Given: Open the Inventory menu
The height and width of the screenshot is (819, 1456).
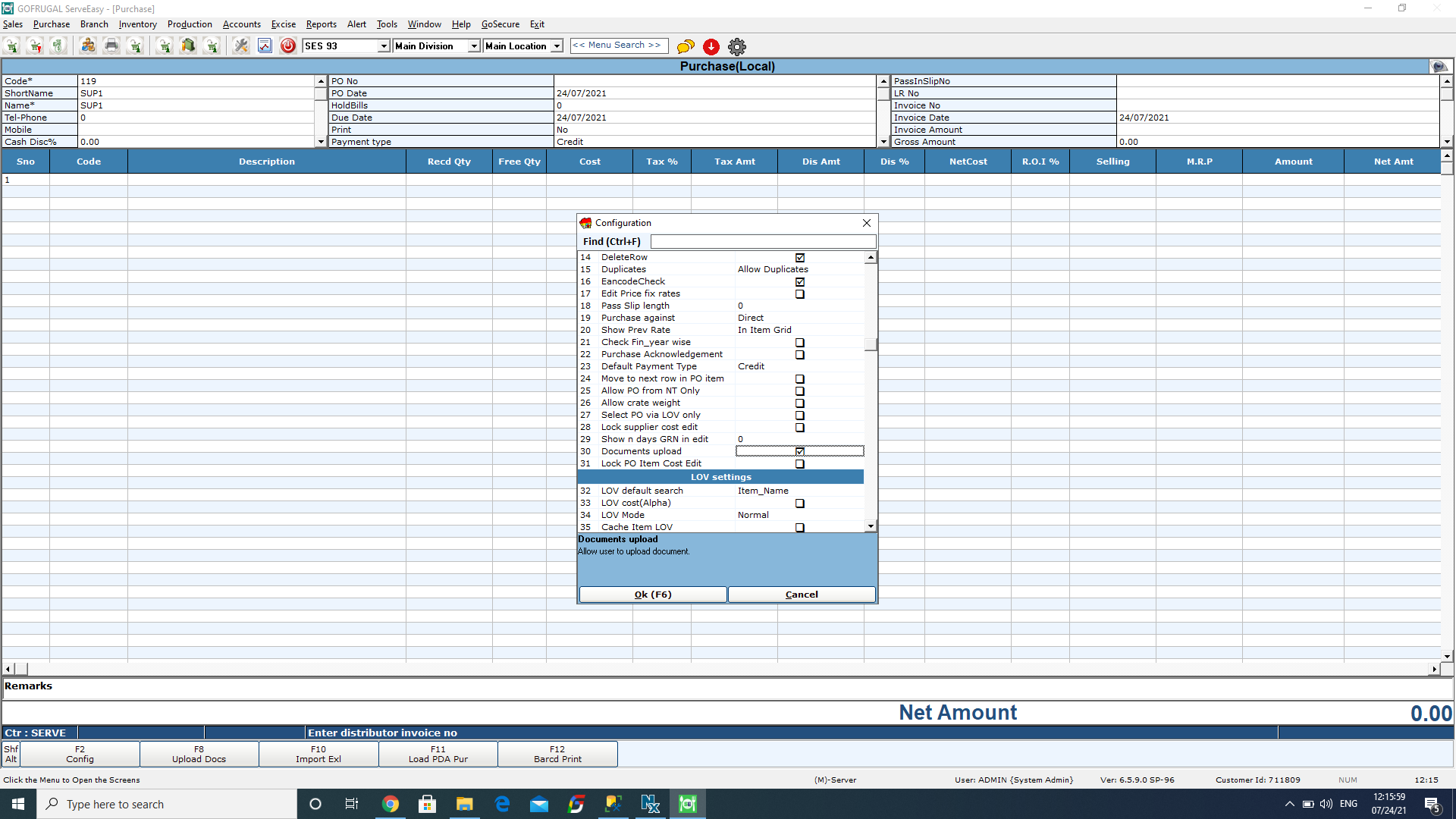Looking at the screenshot, I should click(137, 24).
